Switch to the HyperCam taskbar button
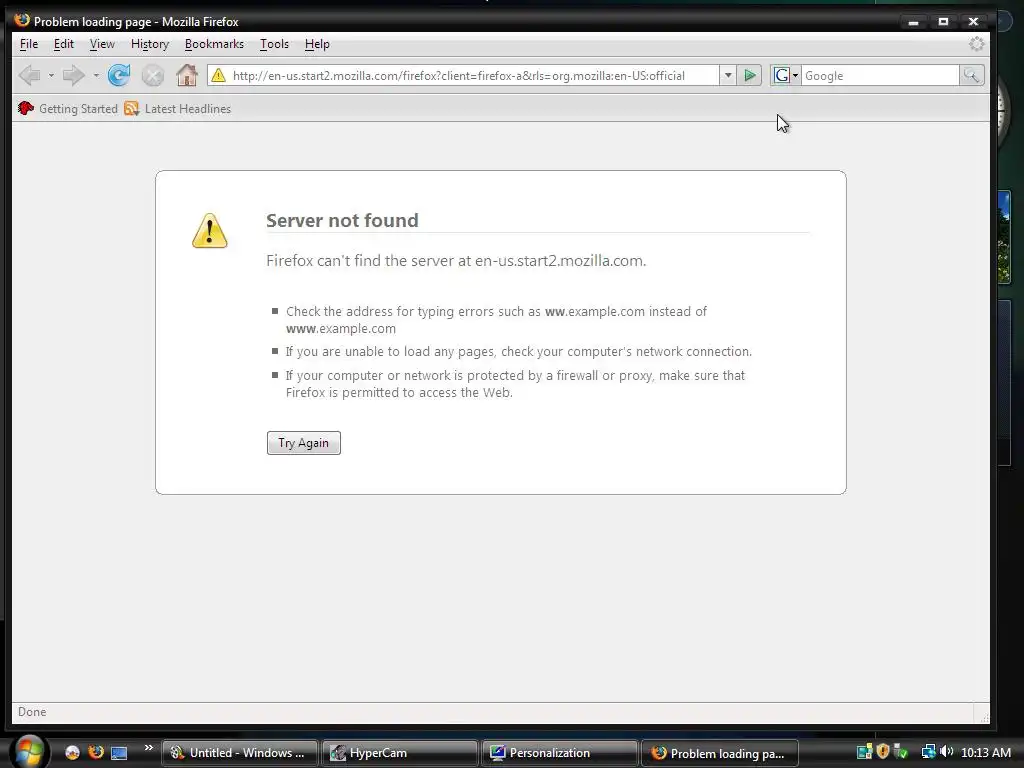 400,753
